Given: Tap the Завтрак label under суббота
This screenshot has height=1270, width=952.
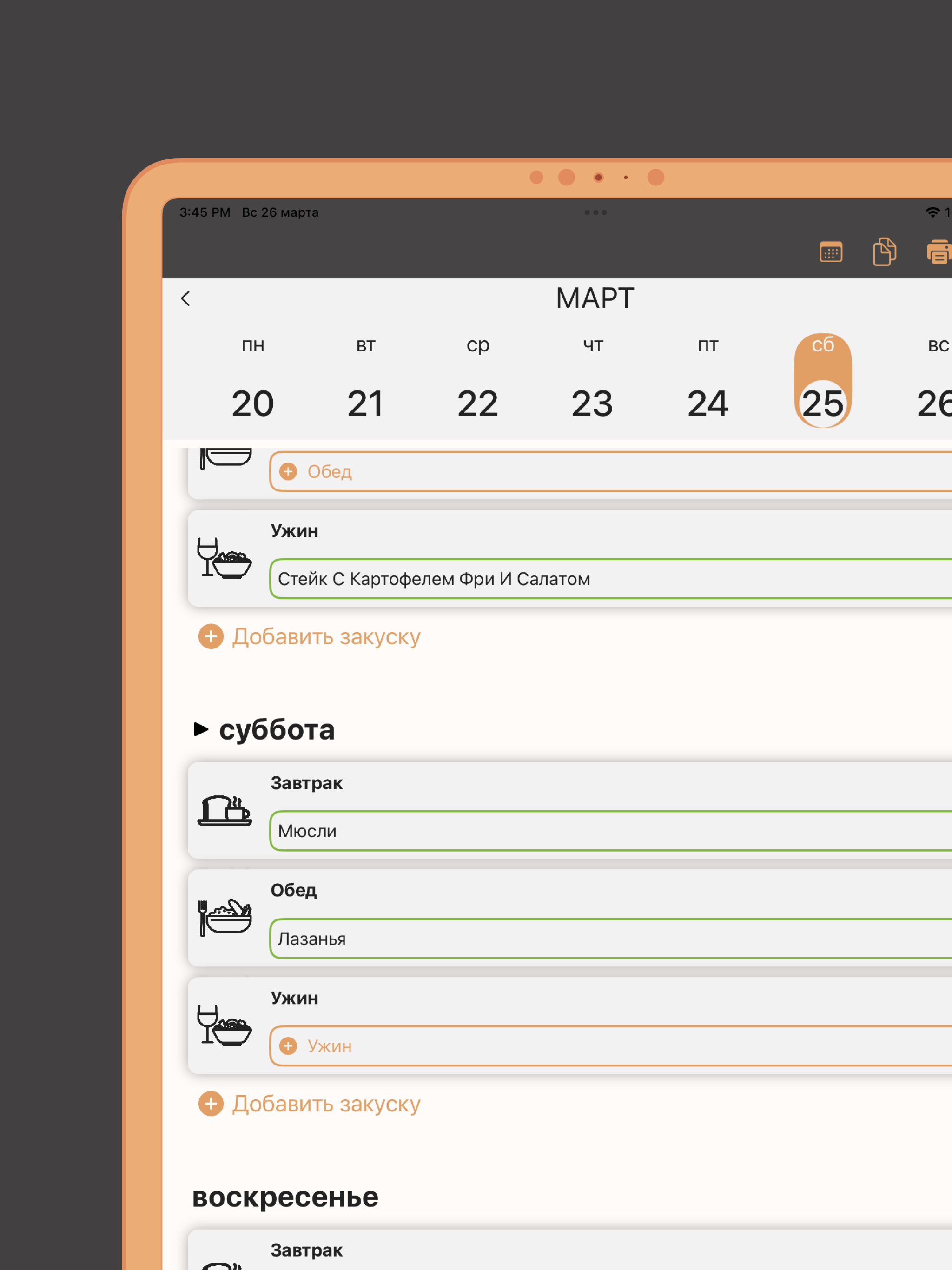Looking at the screenshot, I should coord(307,783).
